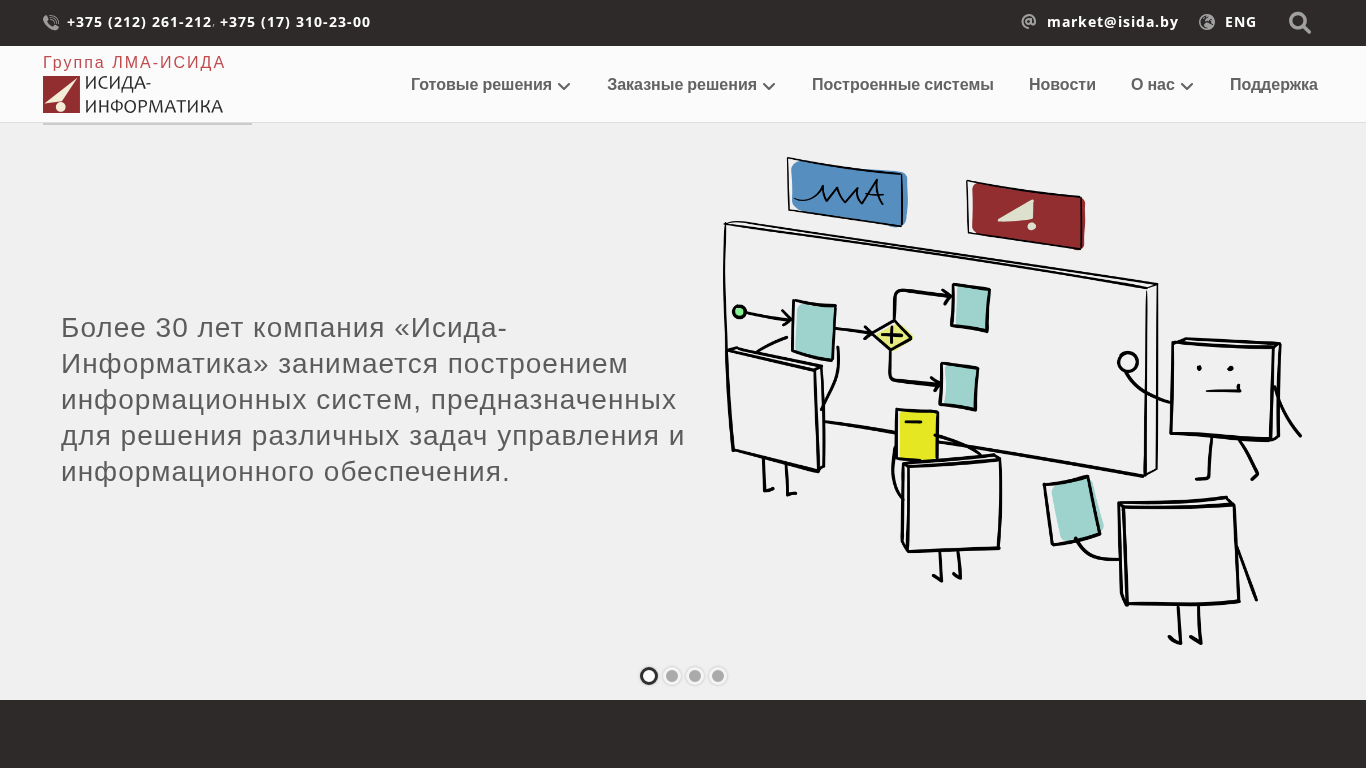Select the second slider dot

tap(672, 676)
